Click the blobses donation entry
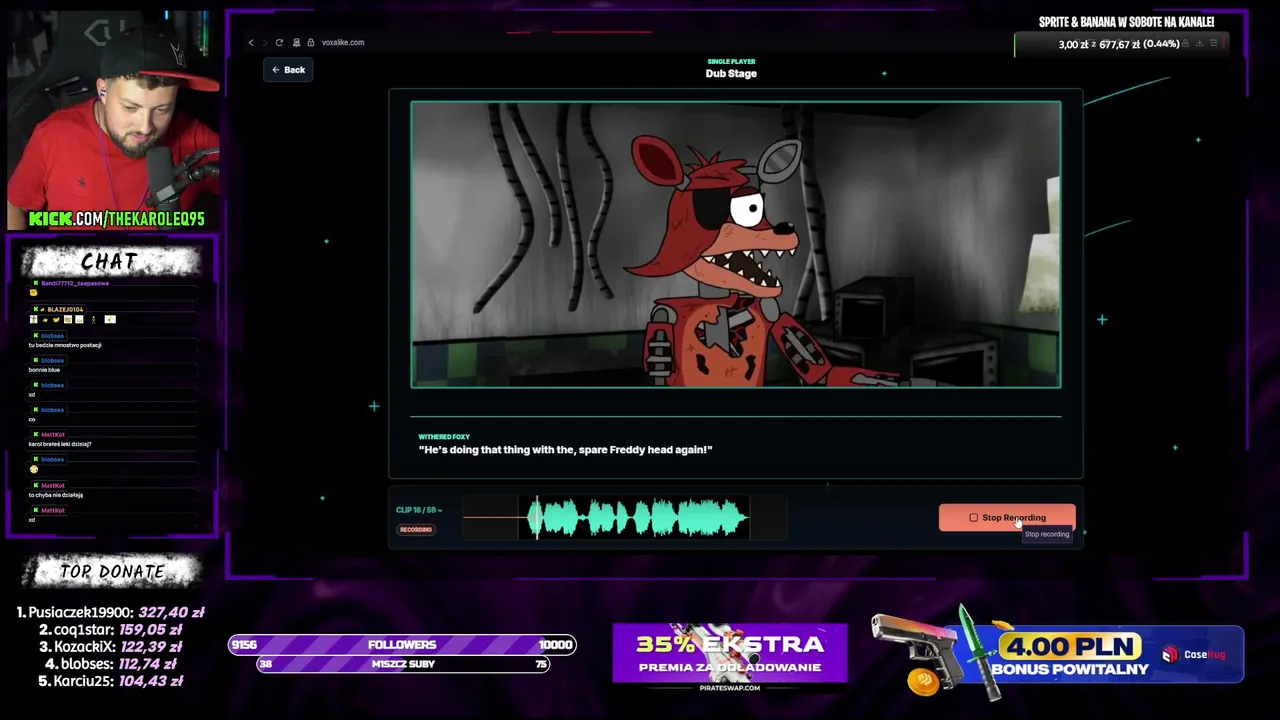The image size is (1280, 720). [110, 664]
